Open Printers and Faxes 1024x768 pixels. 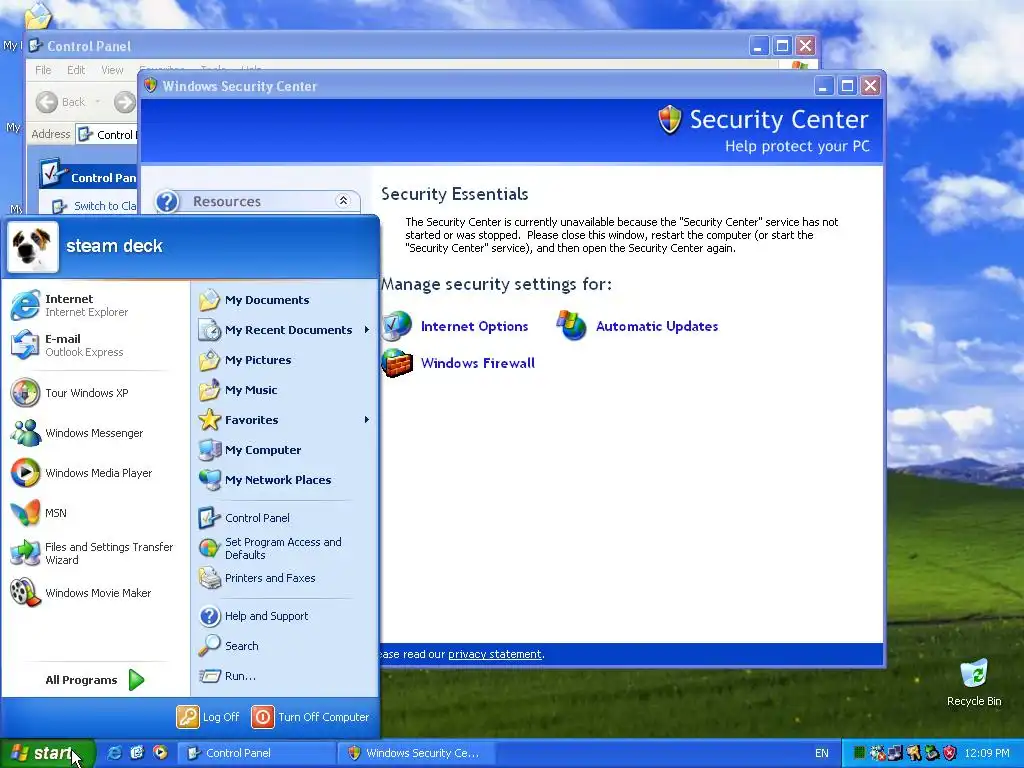(x=285, y=579)
